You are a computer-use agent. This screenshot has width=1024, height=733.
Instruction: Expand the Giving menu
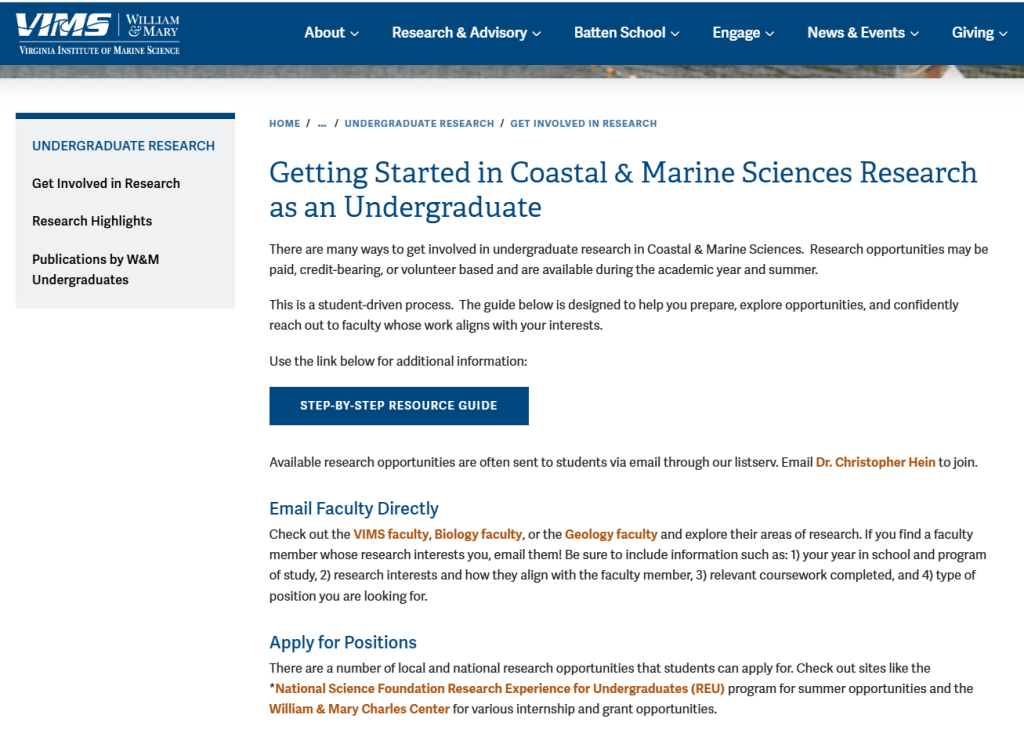point(978,32)
